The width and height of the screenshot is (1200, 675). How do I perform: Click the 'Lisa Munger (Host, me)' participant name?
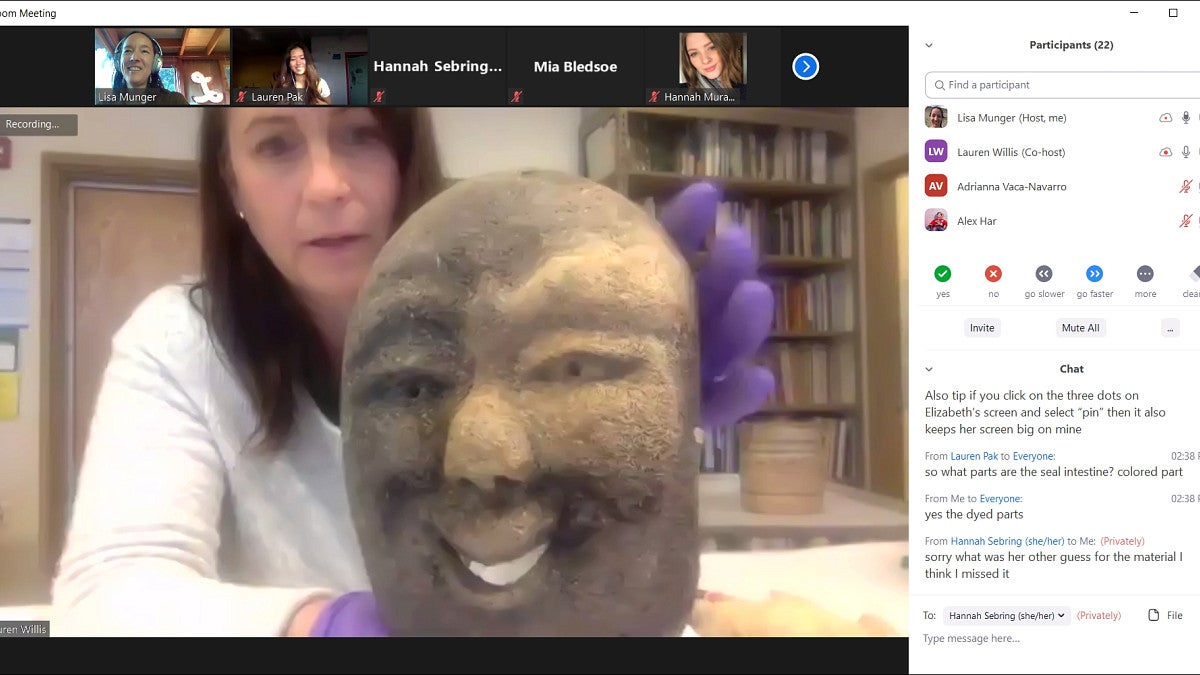[1012, 118]
